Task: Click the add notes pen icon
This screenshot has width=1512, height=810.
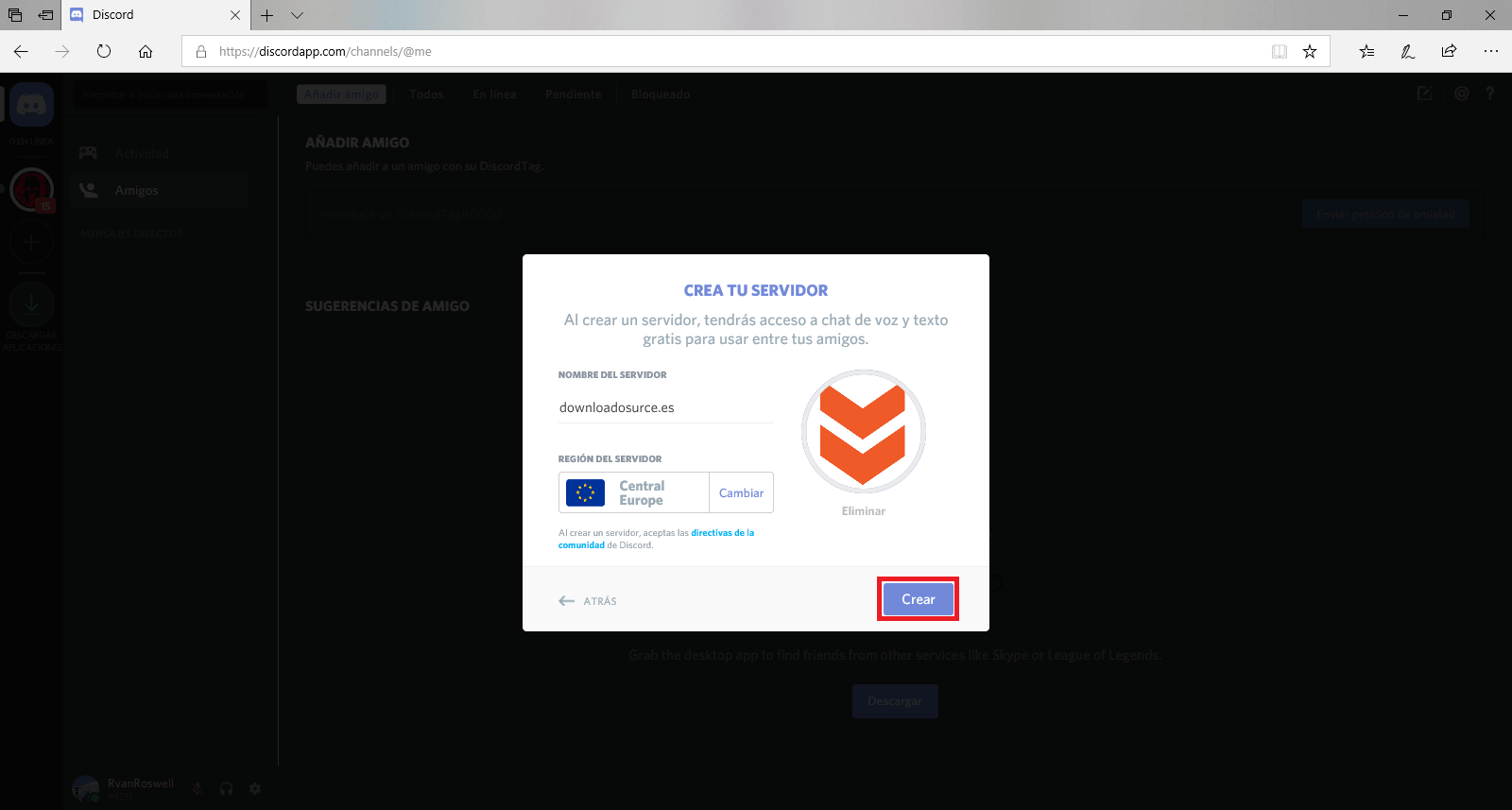Action: click(x=1408, y=52)
